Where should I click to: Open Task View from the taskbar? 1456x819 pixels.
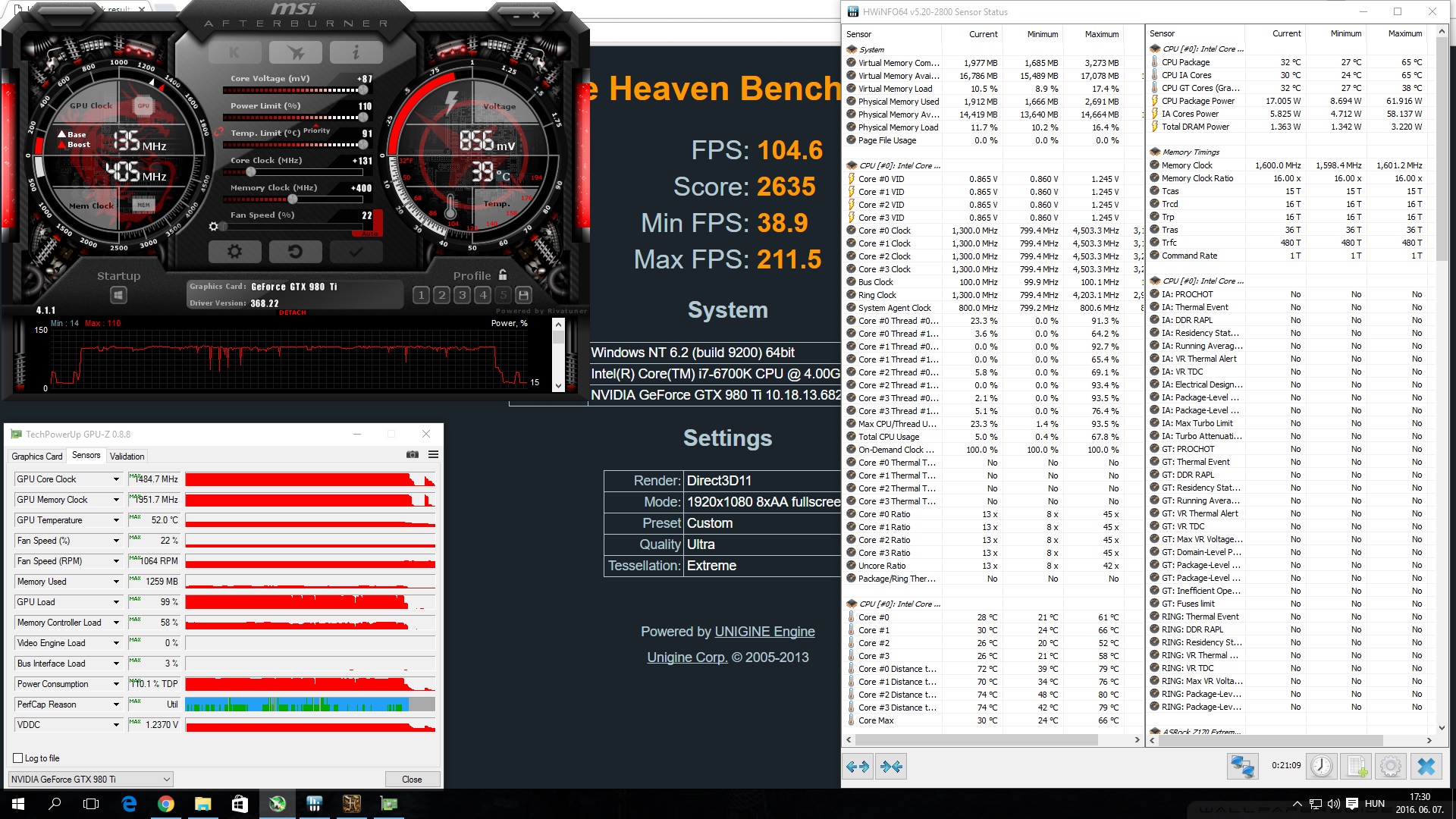[91, 804]
